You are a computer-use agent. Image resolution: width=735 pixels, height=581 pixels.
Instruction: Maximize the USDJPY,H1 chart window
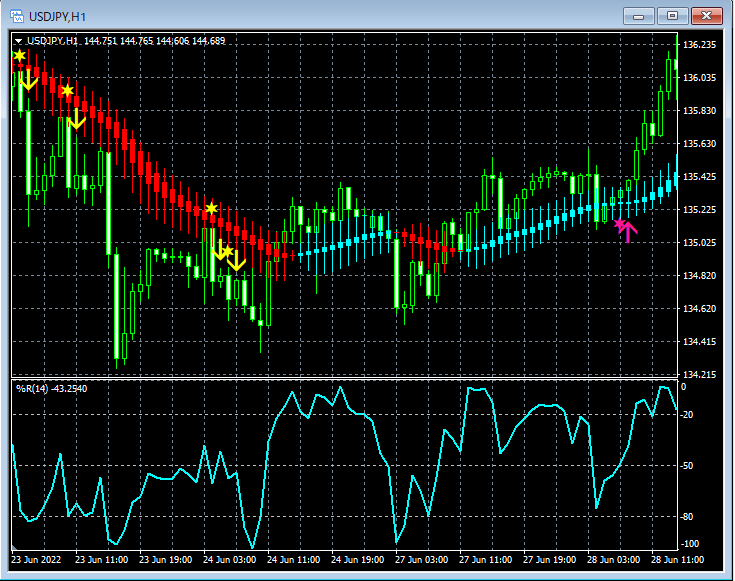[672, 16]
